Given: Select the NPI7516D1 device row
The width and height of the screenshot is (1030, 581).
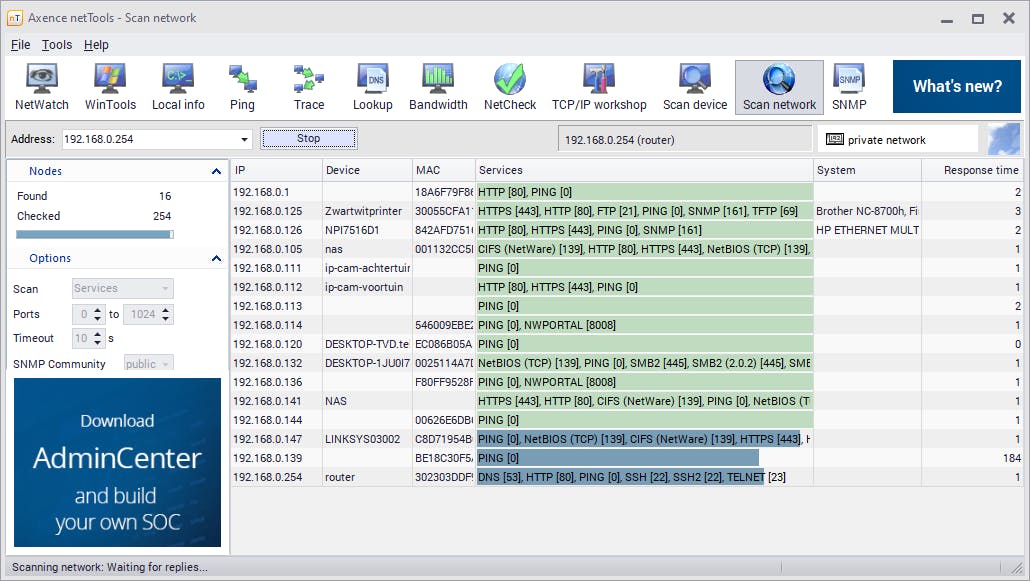Looking at the screenshot, I should (627, 230).
